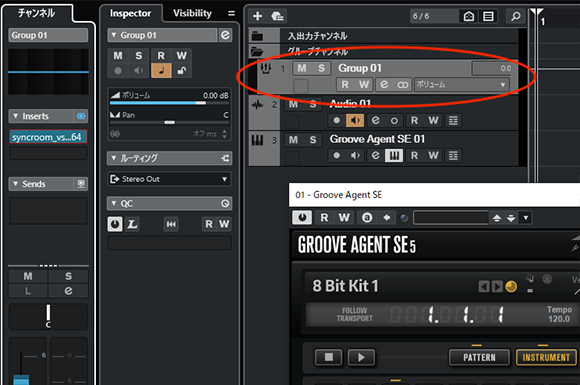Screen dimensions: 580x385
Task: Click the Inspector monitor speaker icon
Action: coord(139,70)
